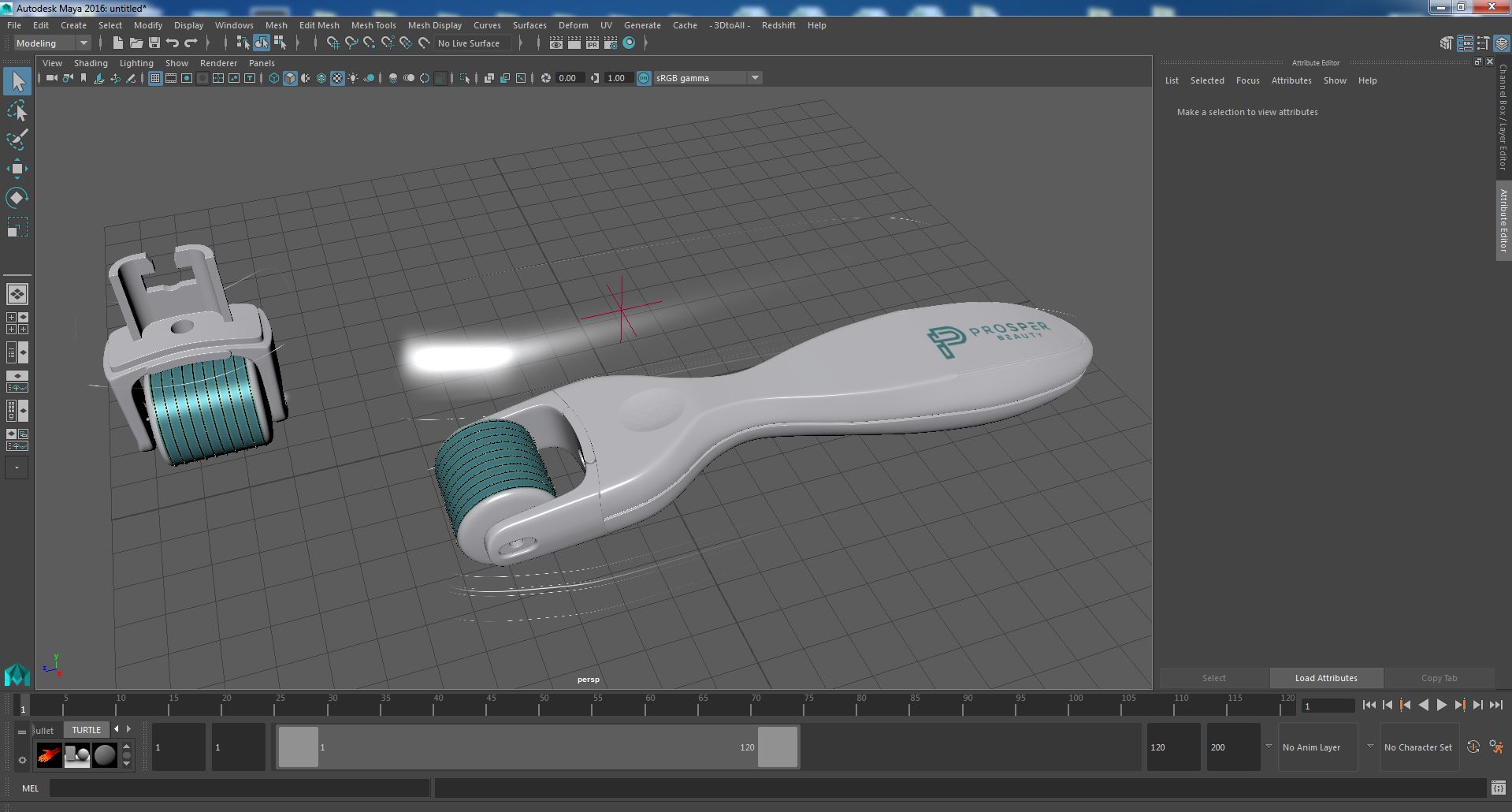Go to start of playback range
The width and height of the screenshot is (1512, 812).
(x=1369, y=706)
